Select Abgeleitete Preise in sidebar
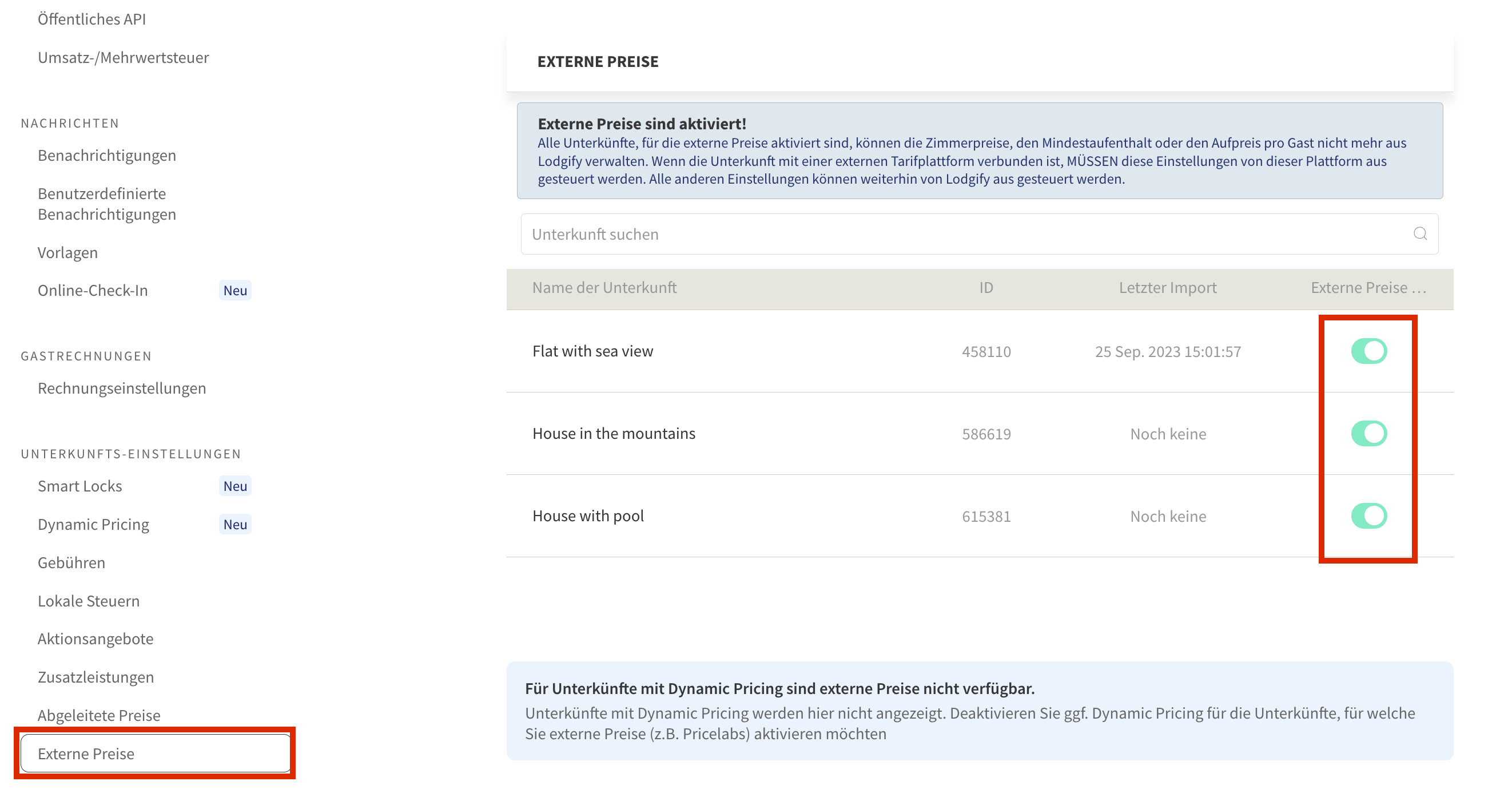1512x793 pixels. point(98,715)
